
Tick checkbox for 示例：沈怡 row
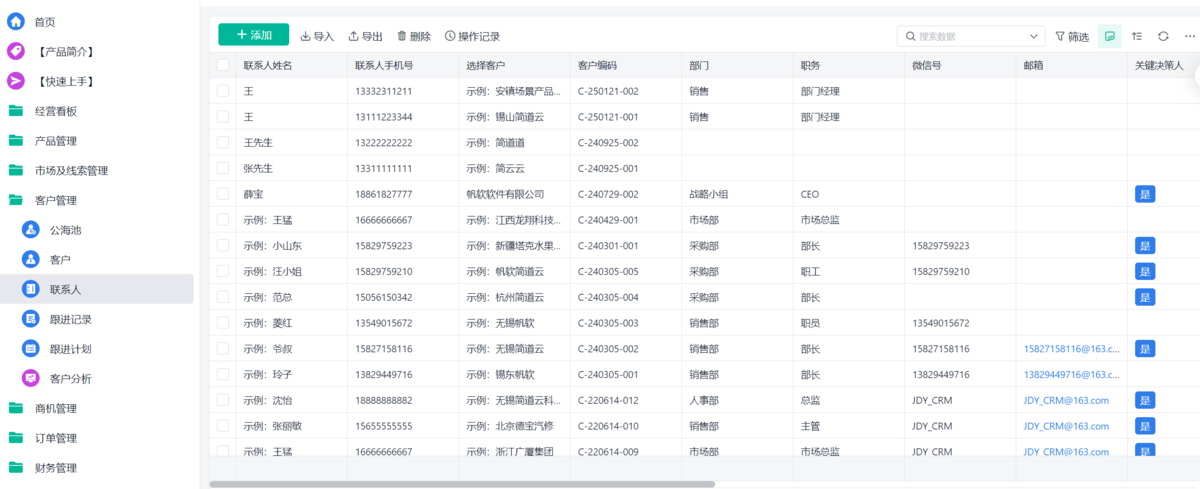[x=222, y=400]
